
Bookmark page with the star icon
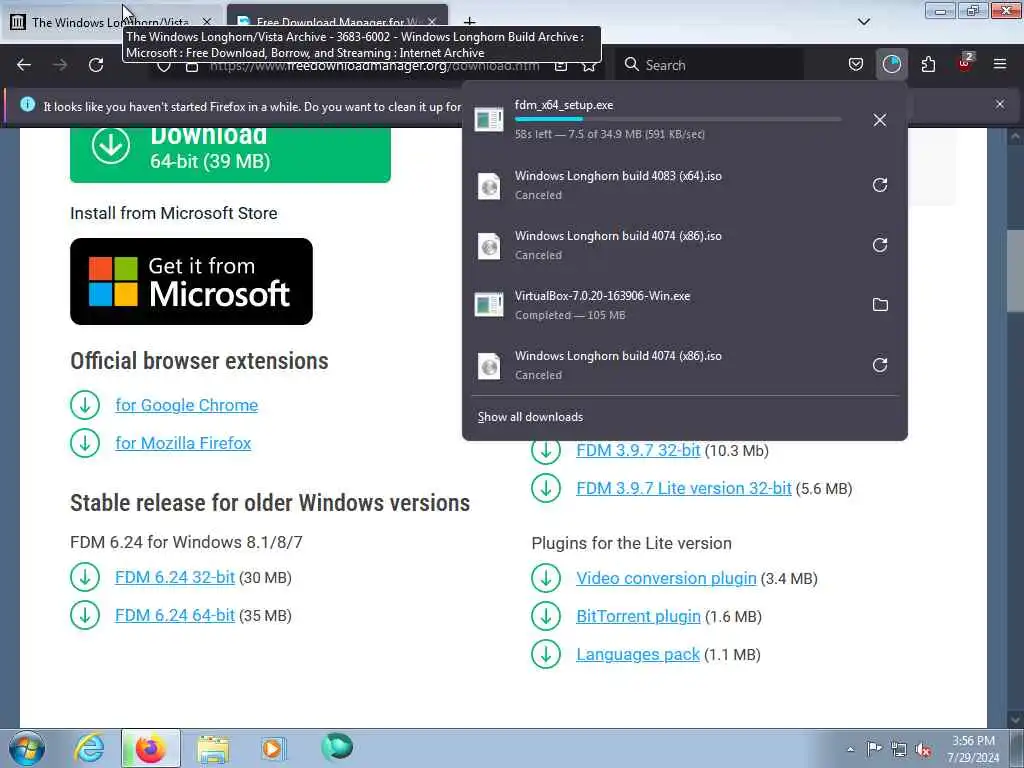pos(588,66)
